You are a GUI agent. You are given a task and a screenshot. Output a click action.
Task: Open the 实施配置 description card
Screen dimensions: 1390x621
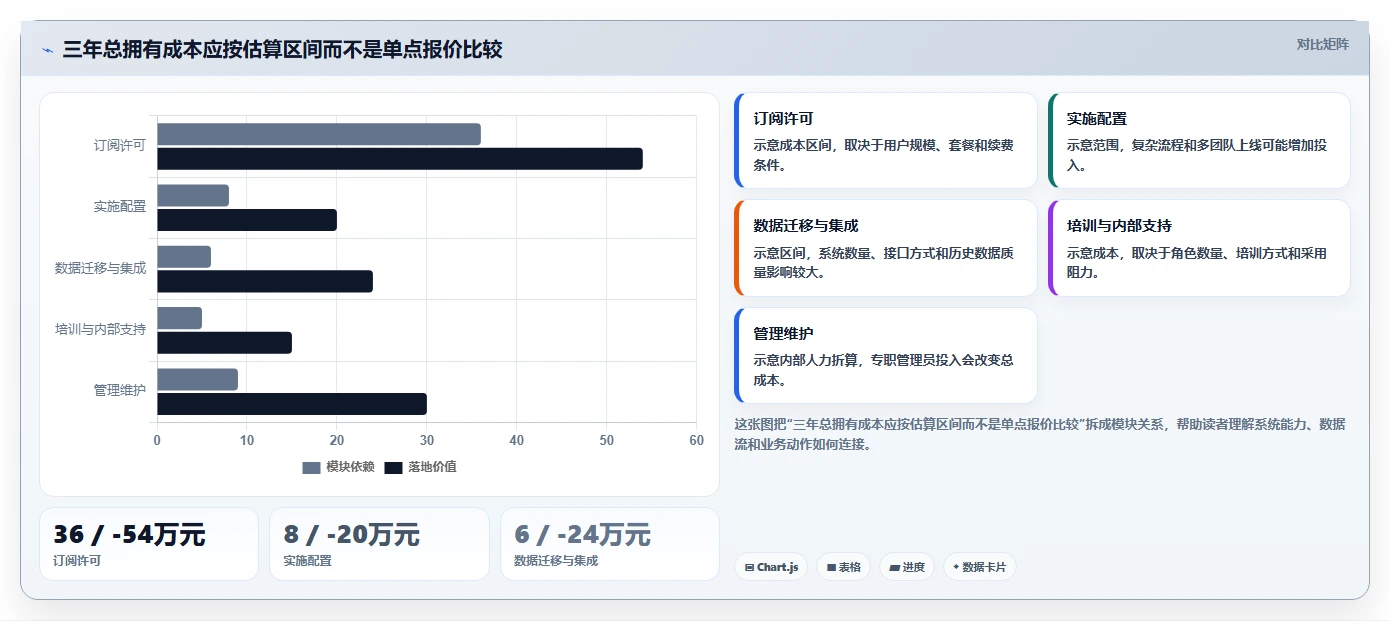click(1199, 141)
